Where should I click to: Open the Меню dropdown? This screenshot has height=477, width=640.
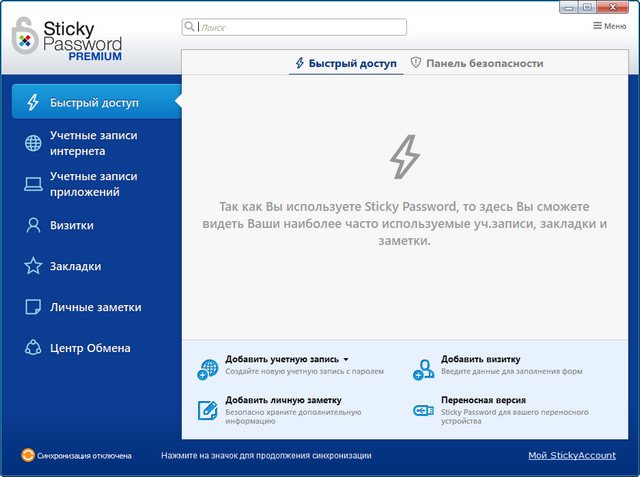tap(609, 26)
